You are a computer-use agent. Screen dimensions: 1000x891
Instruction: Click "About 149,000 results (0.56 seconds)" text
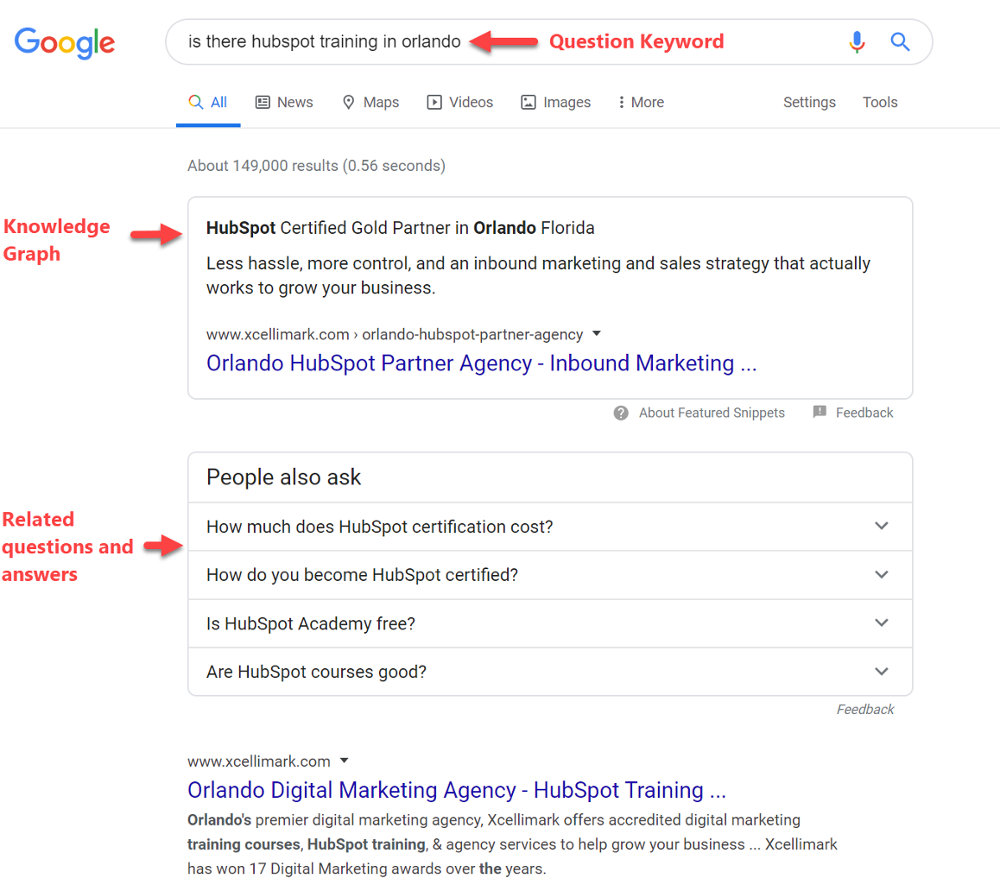click(x=316, y=166)
